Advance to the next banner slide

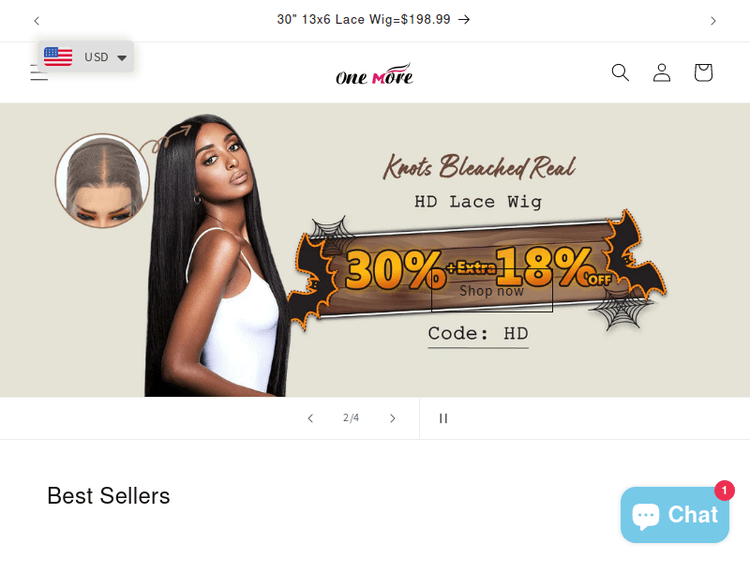392,419
